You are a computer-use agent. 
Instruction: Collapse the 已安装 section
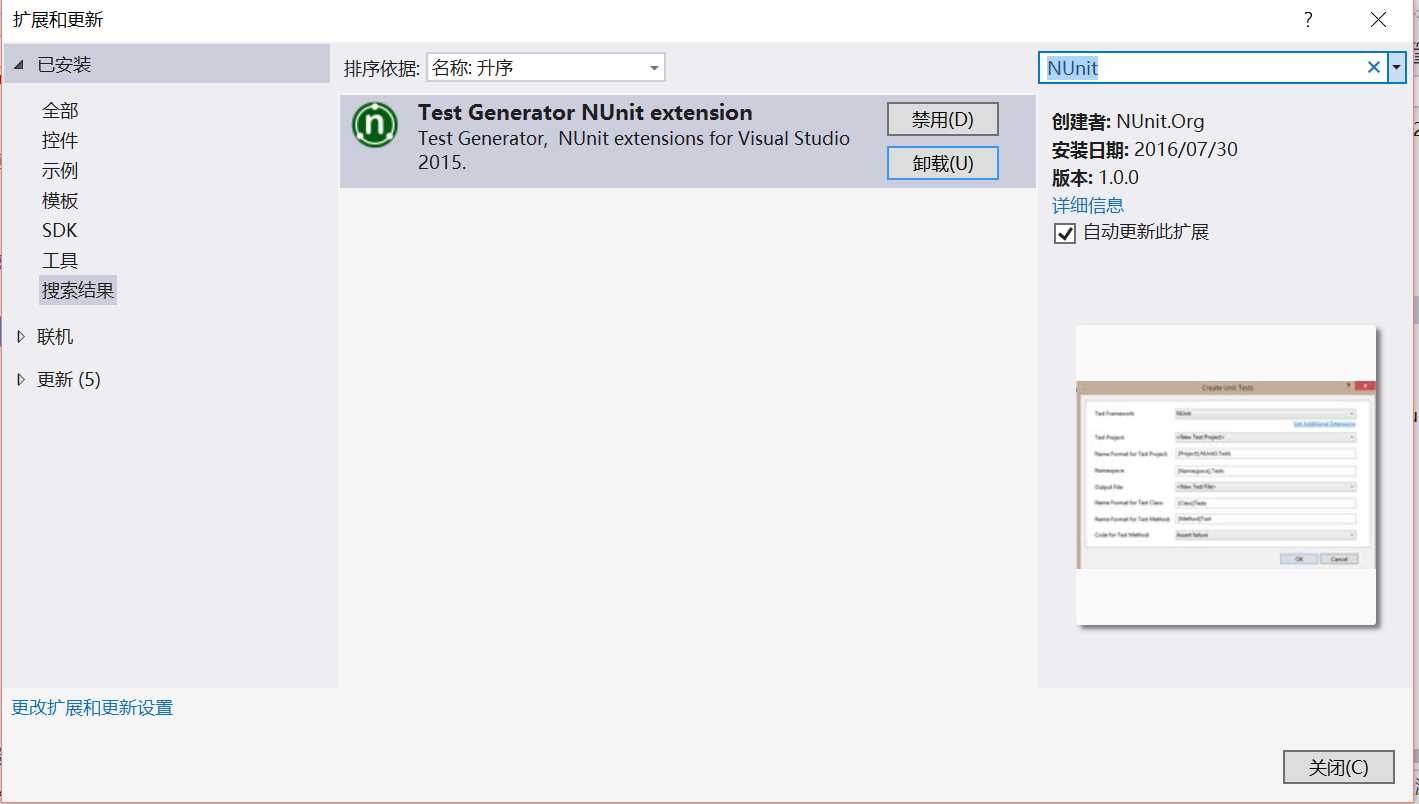point(20,65)
